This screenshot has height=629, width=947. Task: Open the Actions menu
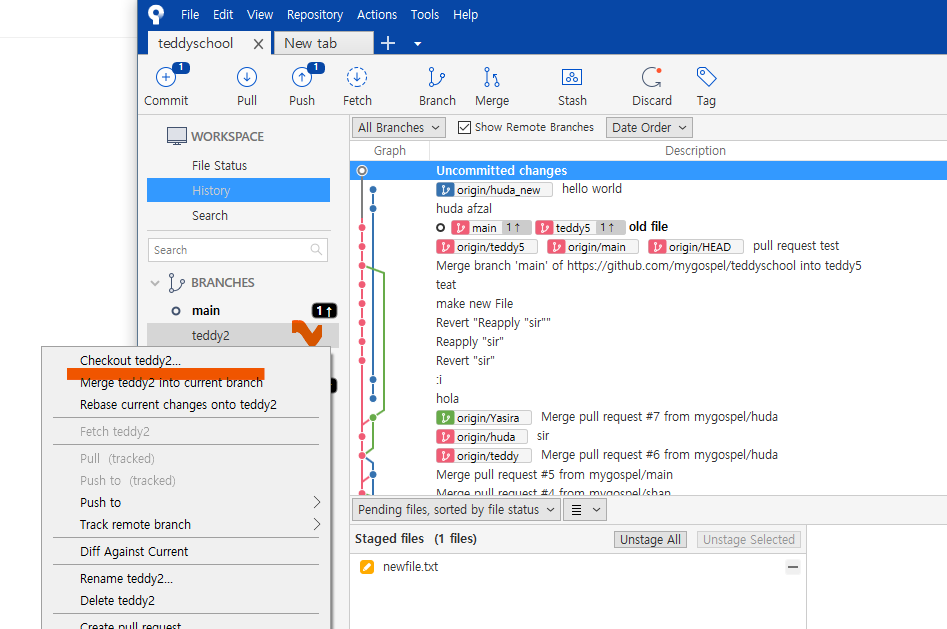[377, 15]
